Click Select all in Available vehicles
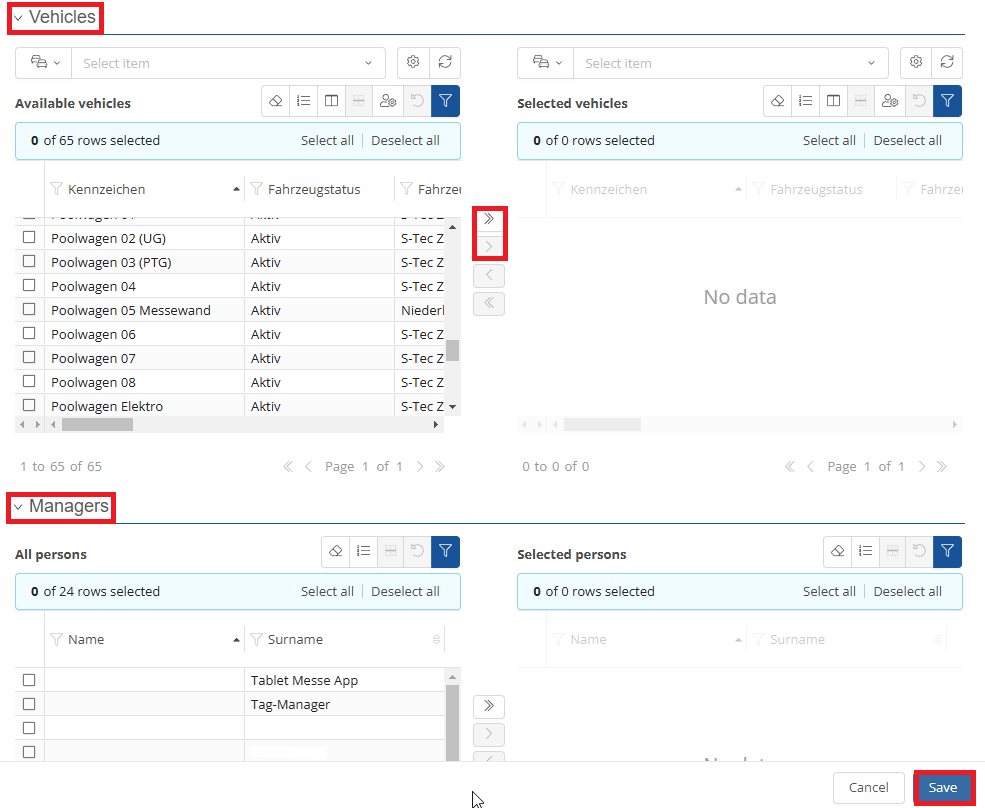The image size is (985, 808). click(x=327, y=141)
